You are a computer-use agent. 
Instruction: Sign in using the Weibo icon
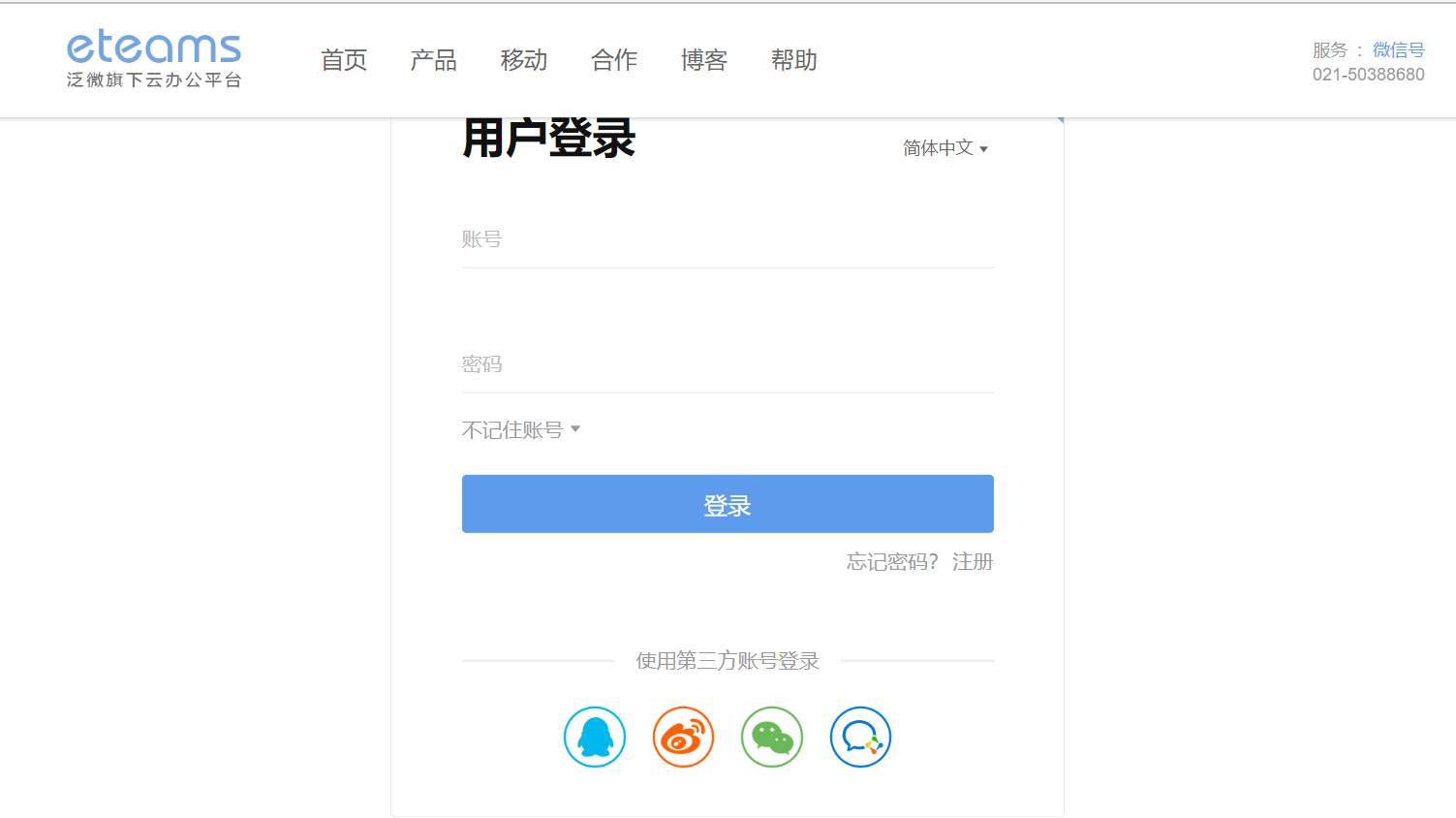[683, 738]
